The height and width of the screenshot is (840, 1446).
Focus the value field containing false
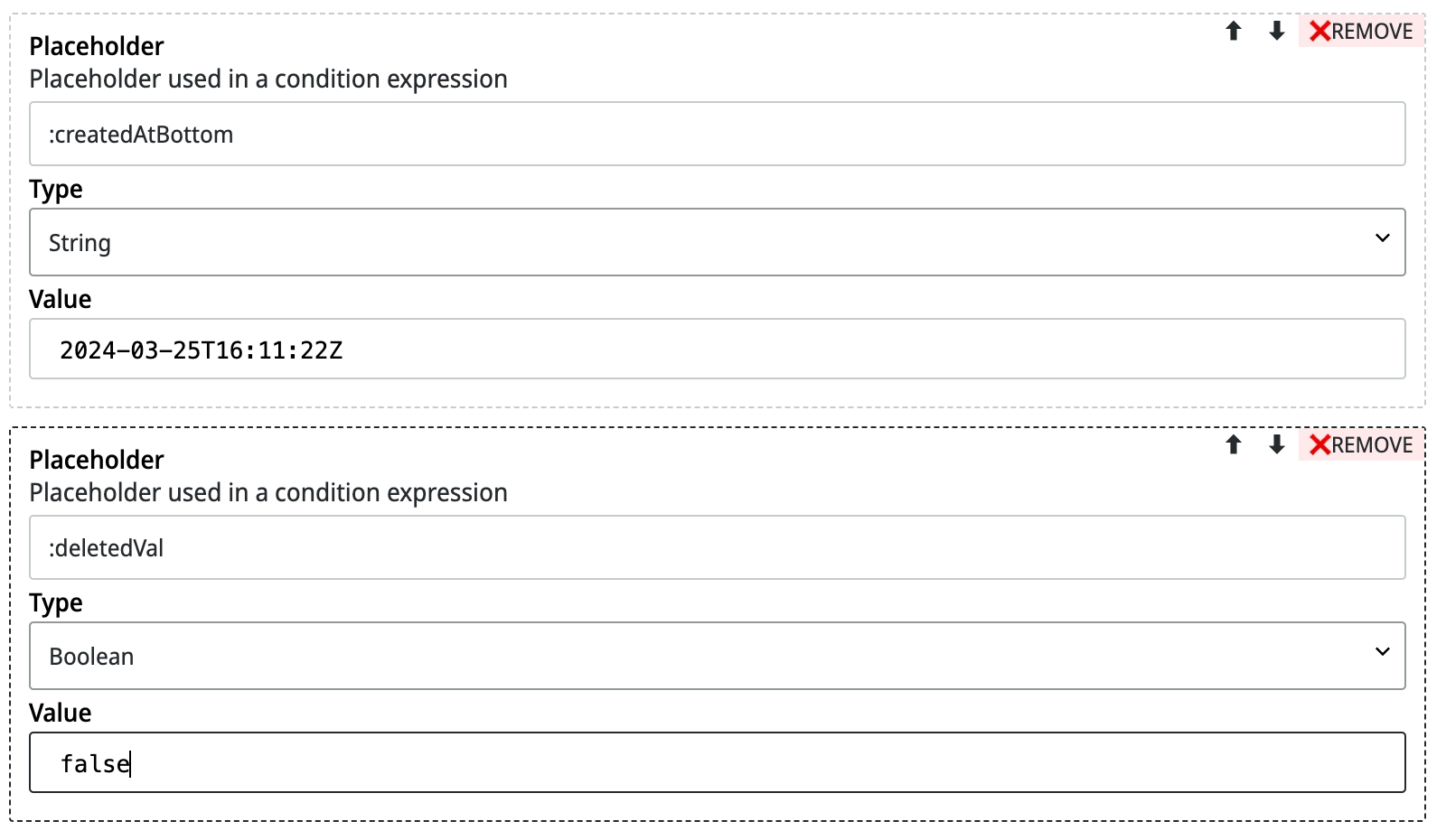pos(717,762)
